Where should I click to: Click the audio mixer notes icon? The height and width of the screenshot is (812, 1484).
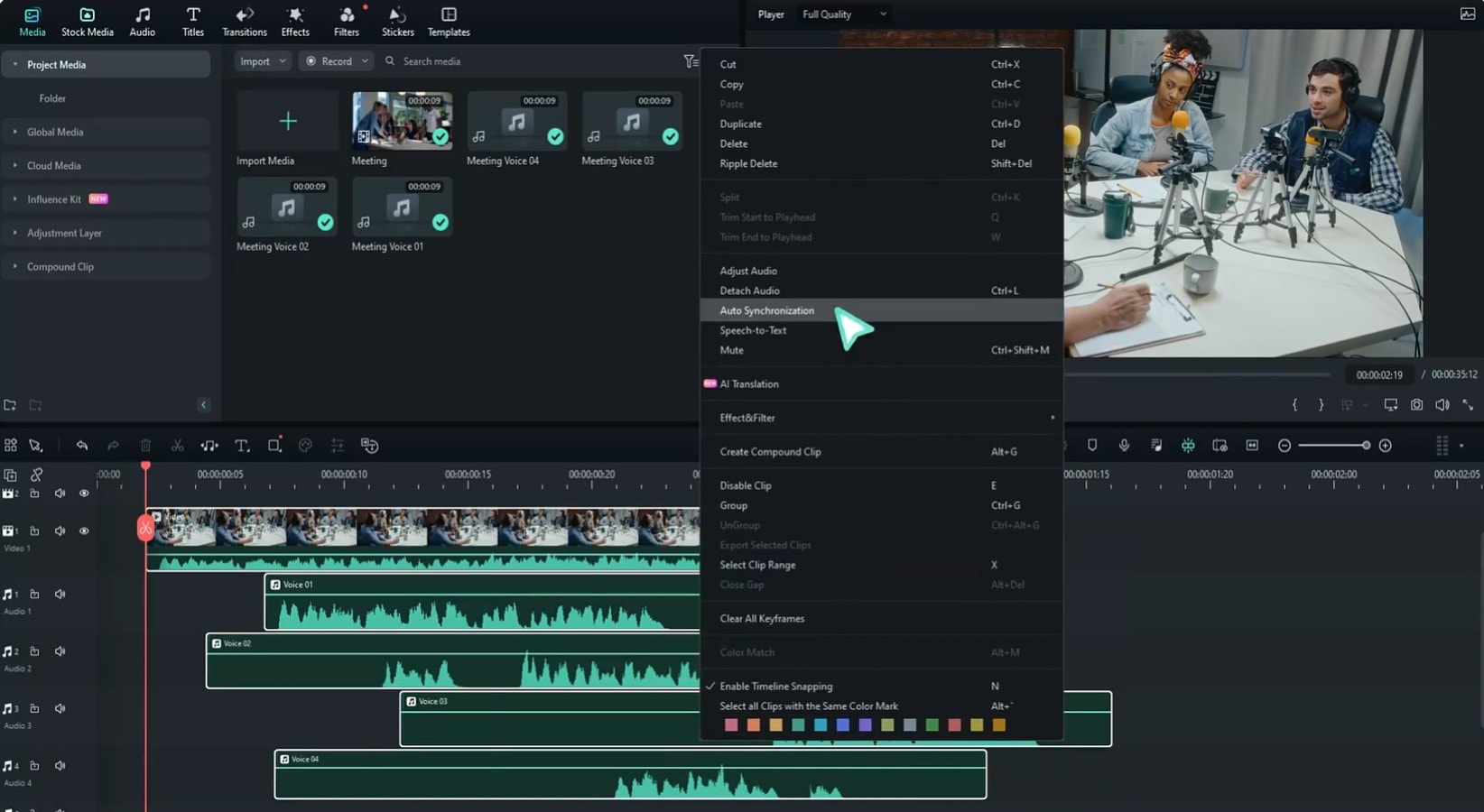[x=1156, y=445]
